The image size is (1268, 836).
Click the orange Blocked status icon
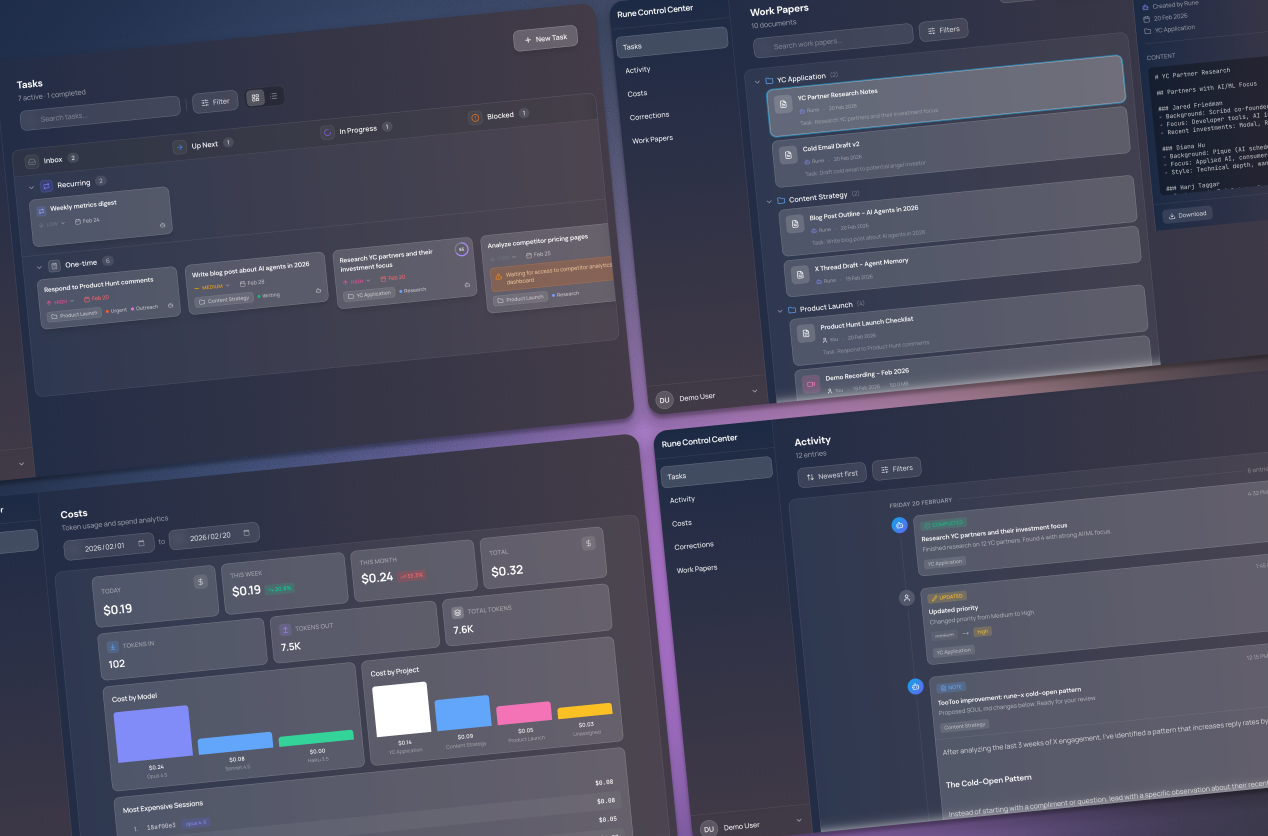[x=475, y=117]
